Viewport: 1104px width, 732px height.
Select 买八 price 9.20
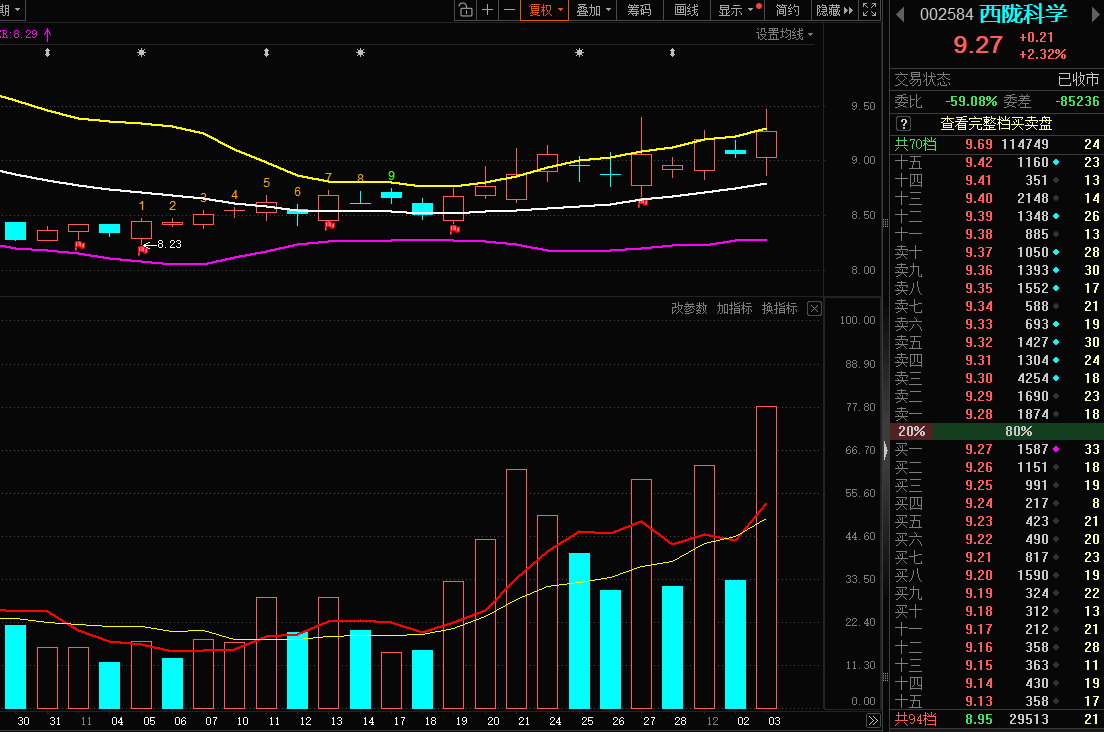(x=979, y=575)
